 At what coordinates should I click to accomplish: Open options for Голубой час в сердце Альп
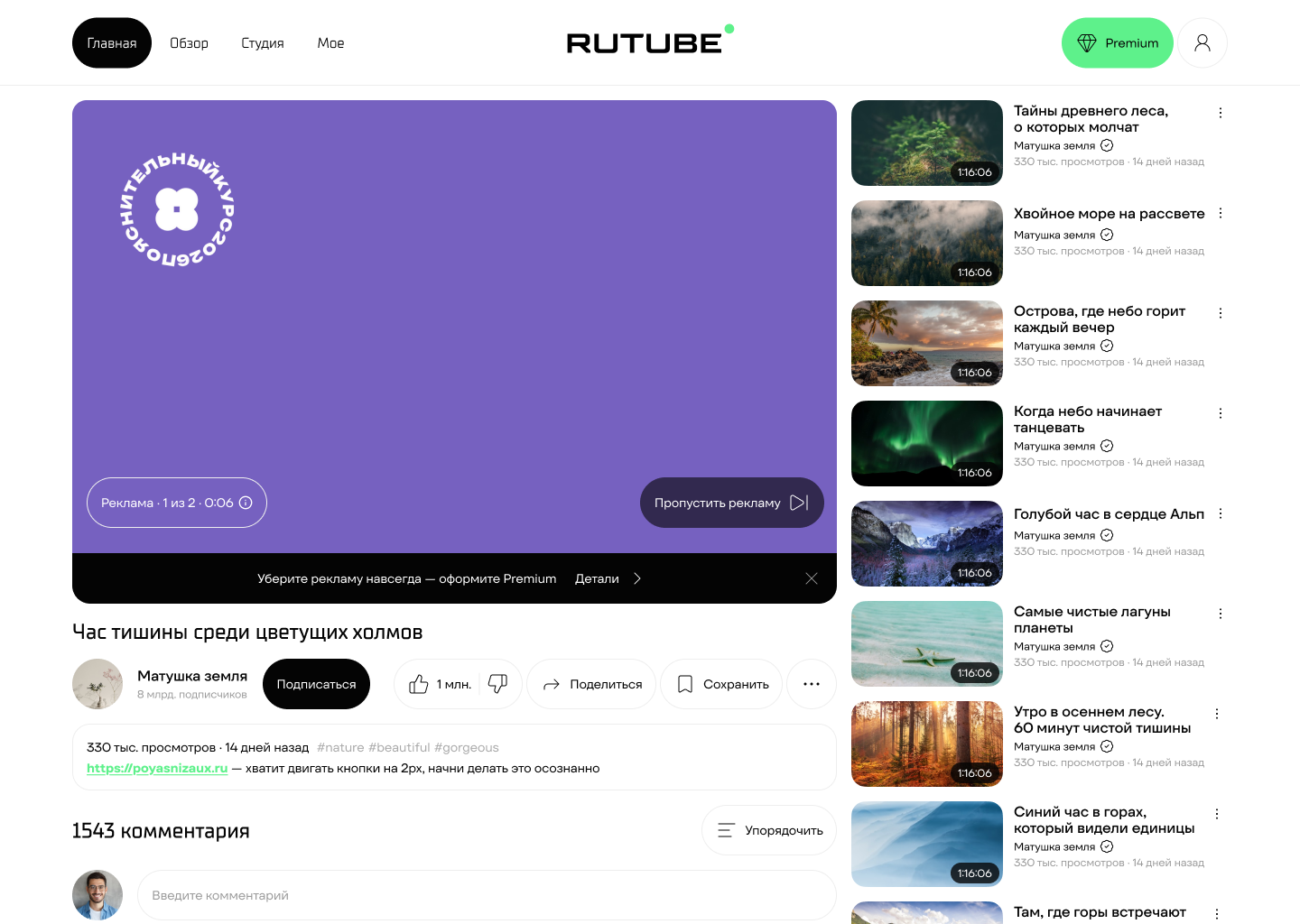click(x=1221, y=513)
